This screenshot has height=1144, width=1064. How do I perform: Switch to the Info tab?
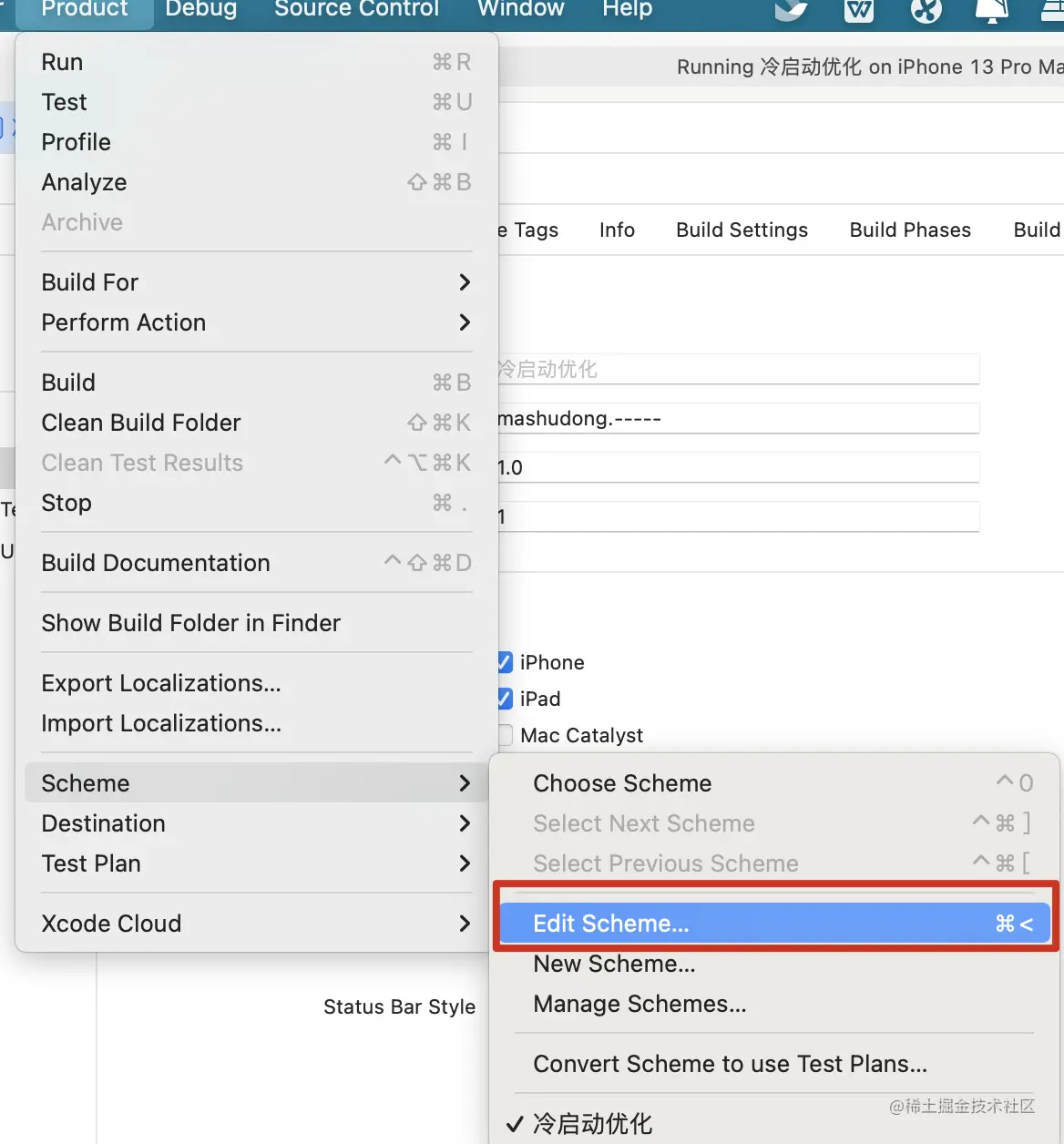tap(617, 230)
